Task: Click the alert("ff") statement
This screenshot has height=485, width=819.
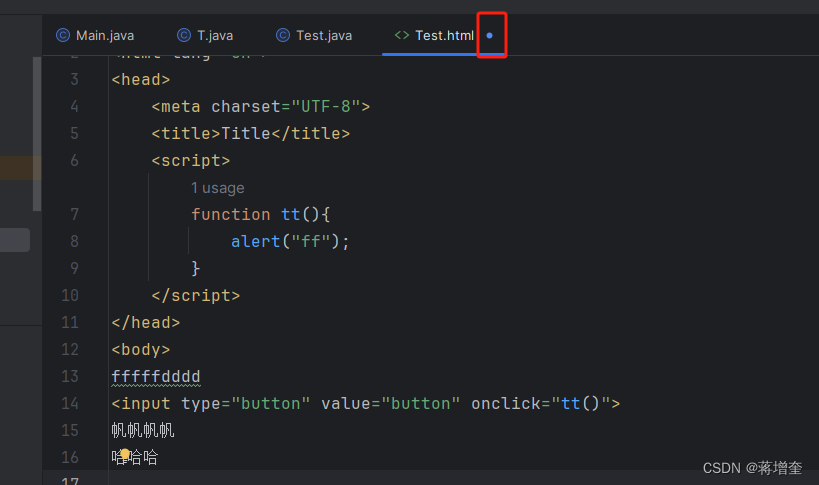Action: [290, 241]
